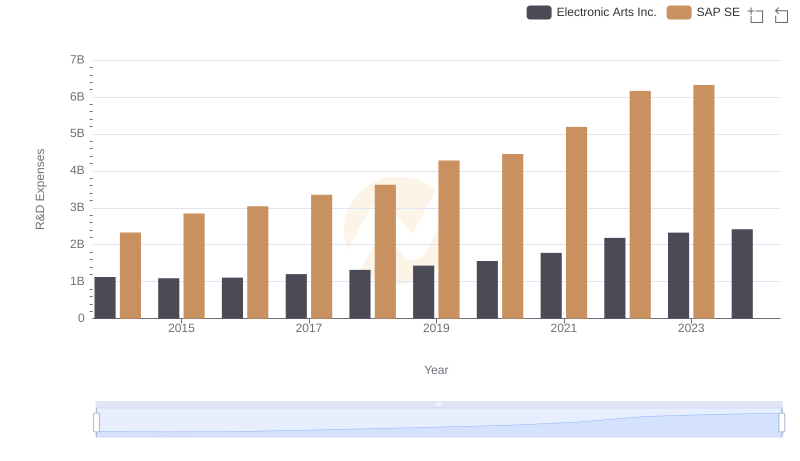
Task: Click the SAP SE bar for 2019
Action: pyautogui.click(x=449, y=240)
